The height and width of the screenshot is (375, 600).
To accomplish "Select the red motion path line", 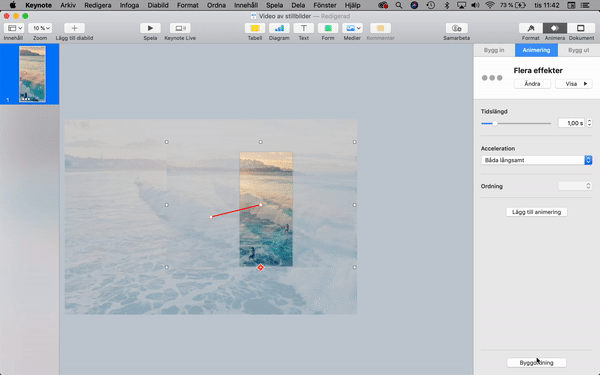I will click(x=236, y=211).
